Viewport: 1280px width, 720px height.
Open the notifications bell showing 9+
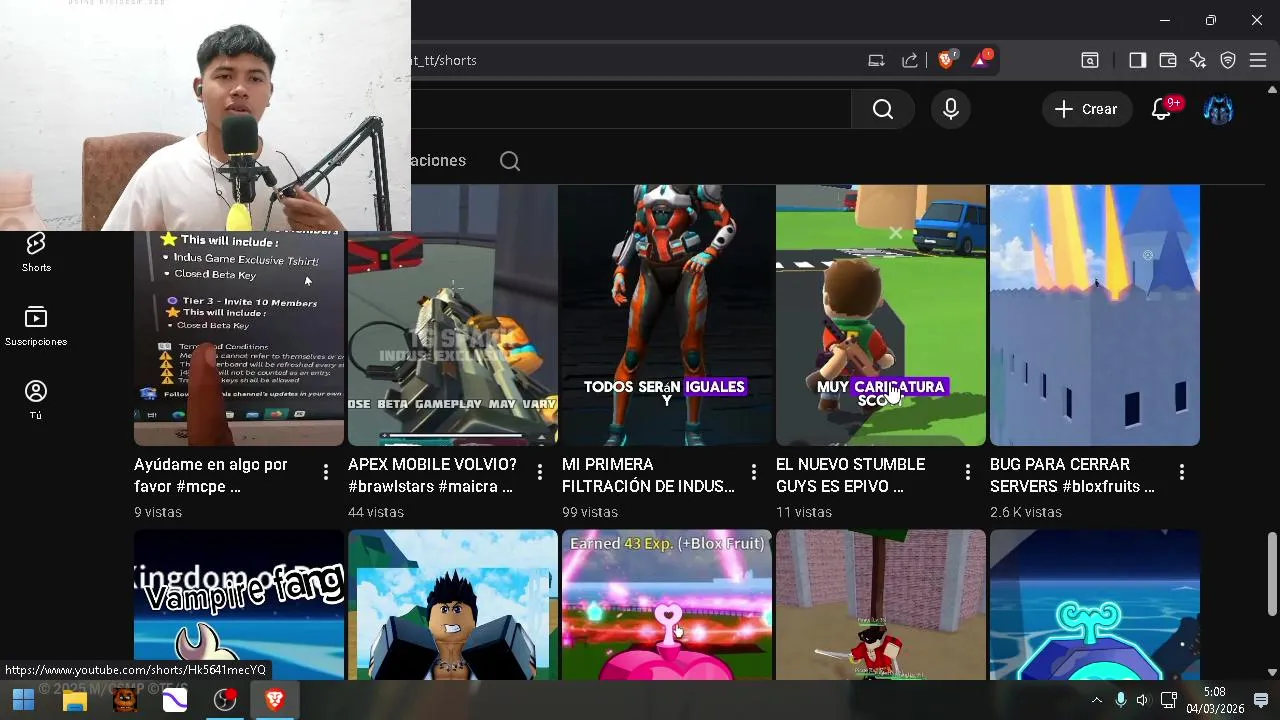[x=1162, y=109]
